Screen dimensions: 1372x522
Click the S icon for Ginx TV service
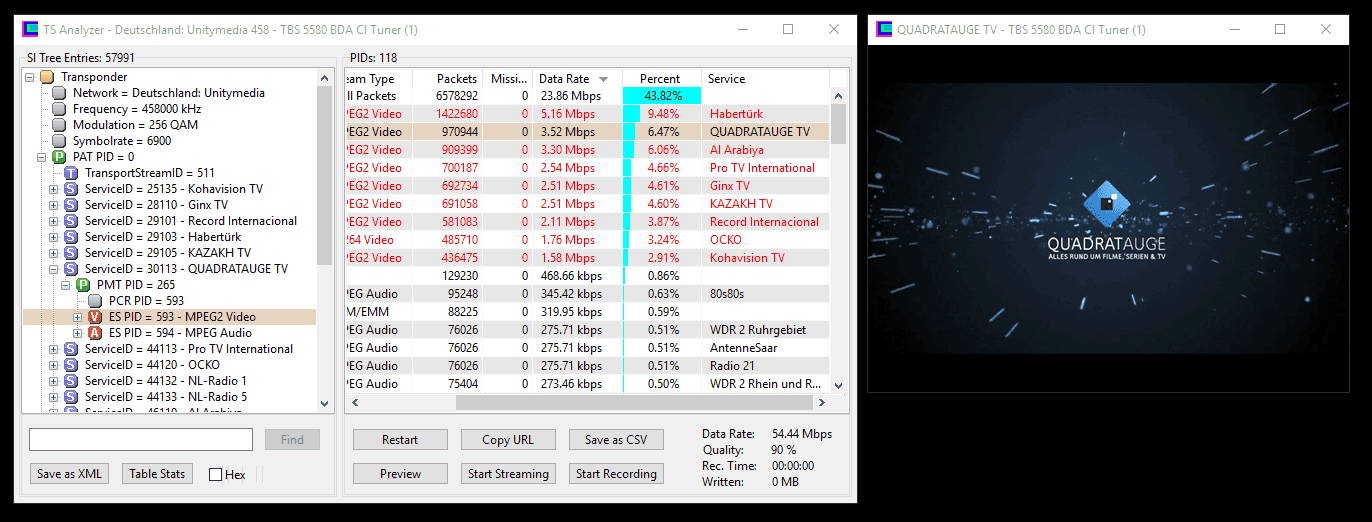click(x=70, y=205)
